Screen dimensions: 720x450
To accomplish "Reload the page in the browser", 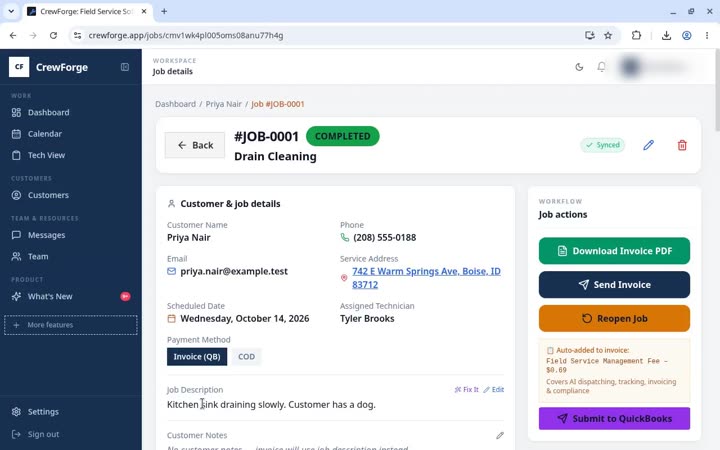I will click(53, 35).
